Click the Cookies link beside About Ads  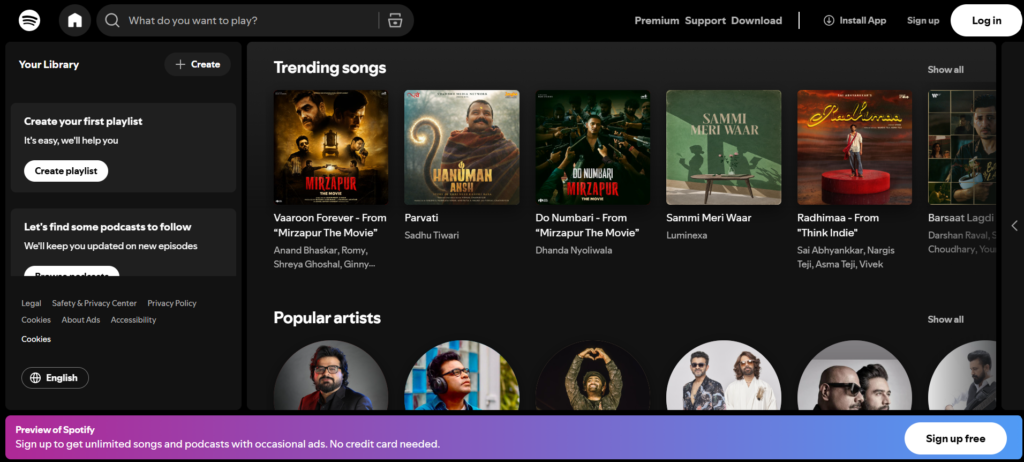pyautogui.click(x=36, y=320)
